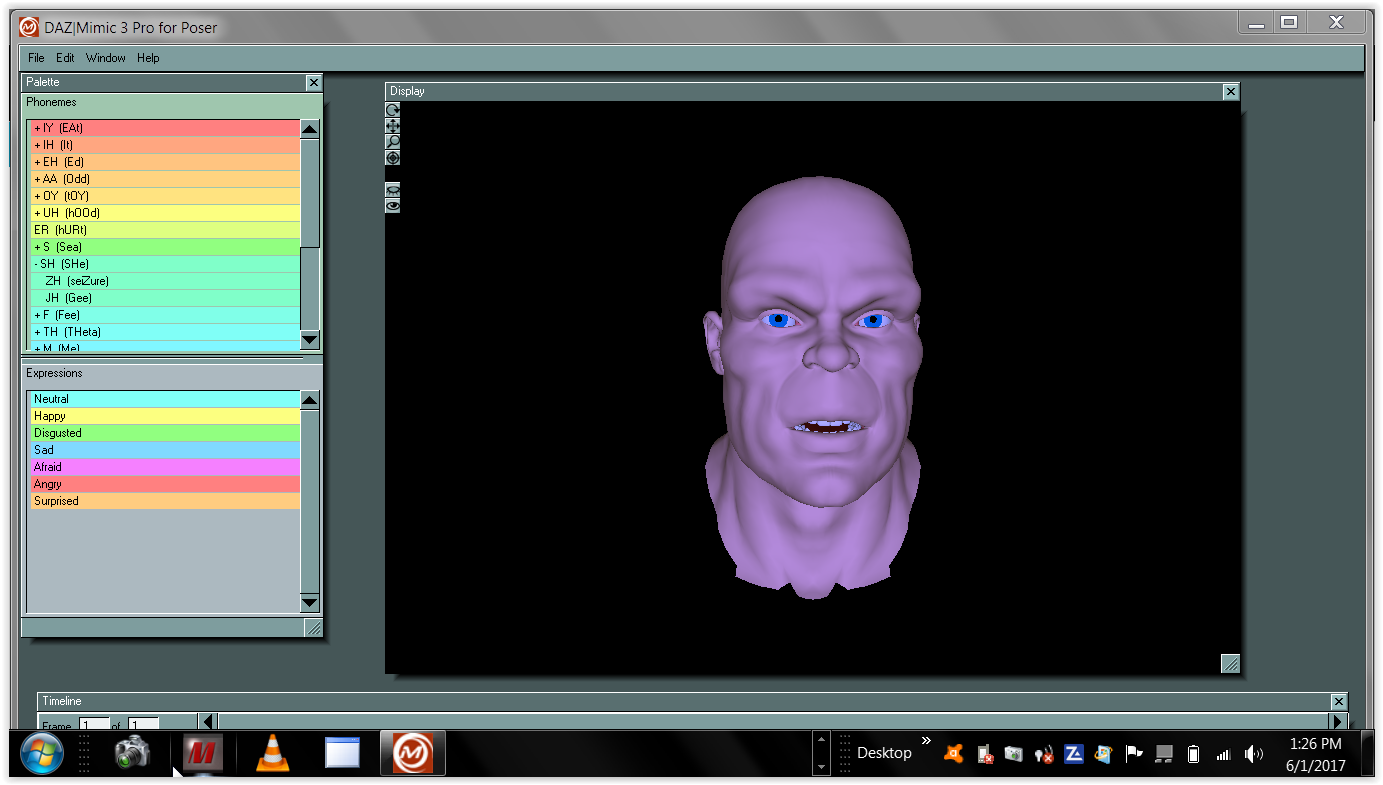Expand the EH (Ed) phoneme group
The height and width of the screenshot is (785, 1383).
pyautogui.click(x=37, y=162)
